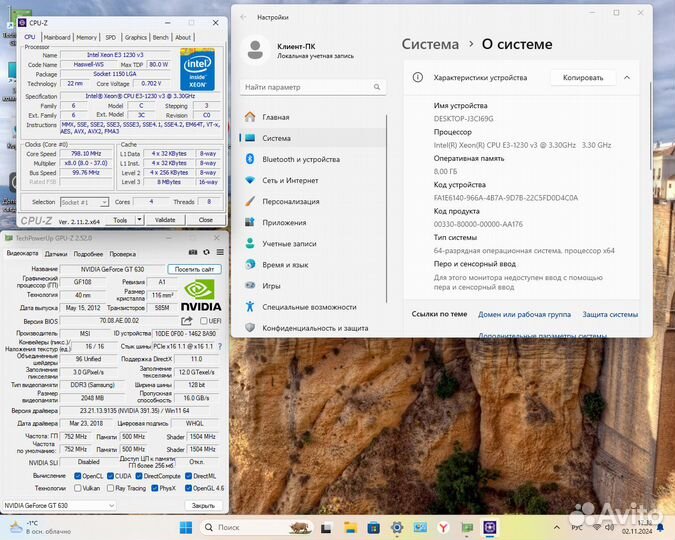Click the search magnifier in Найти параметр

377,87
